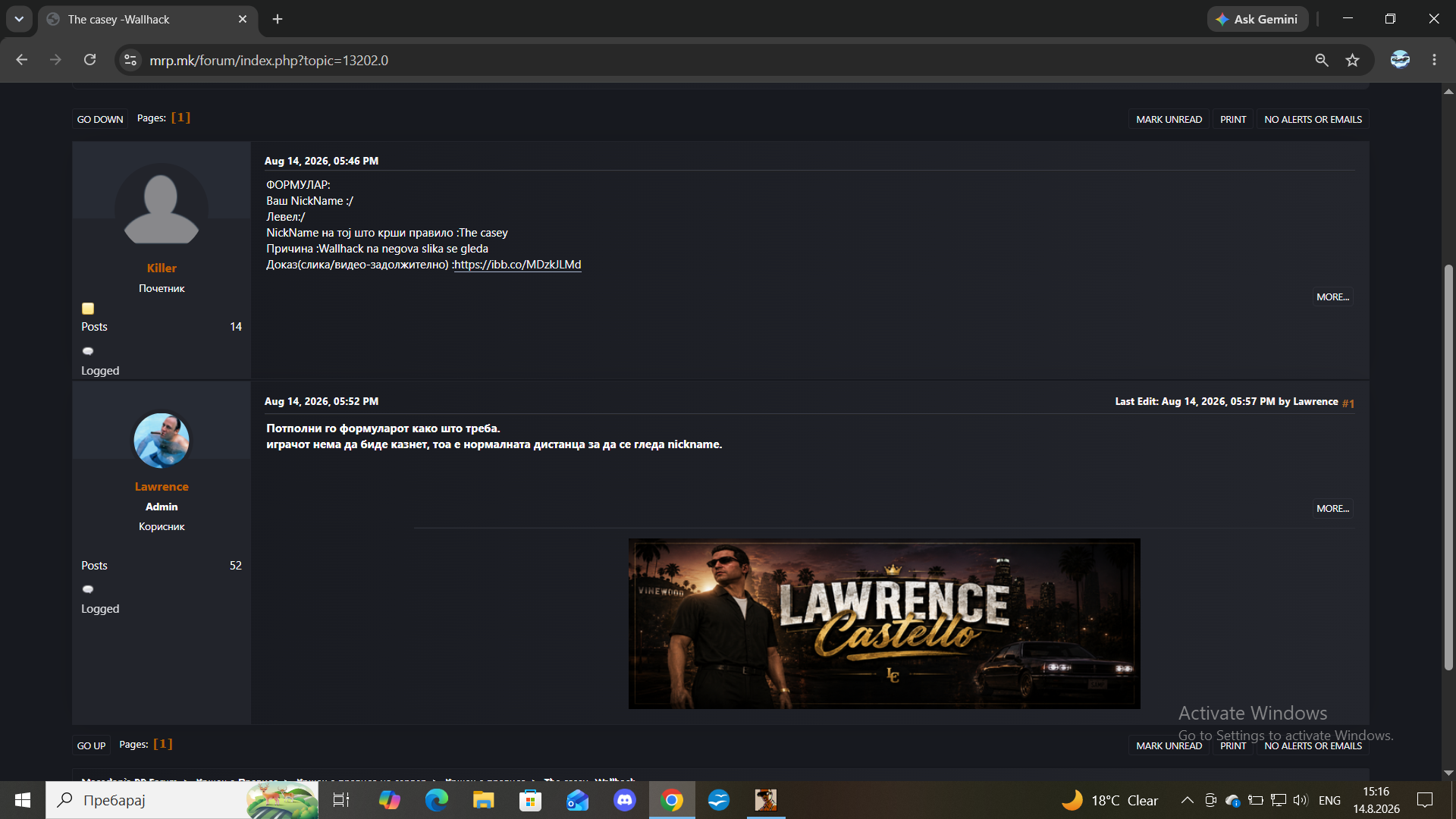Switch ENG input language
The image size is (1456, 819).
1329,800
